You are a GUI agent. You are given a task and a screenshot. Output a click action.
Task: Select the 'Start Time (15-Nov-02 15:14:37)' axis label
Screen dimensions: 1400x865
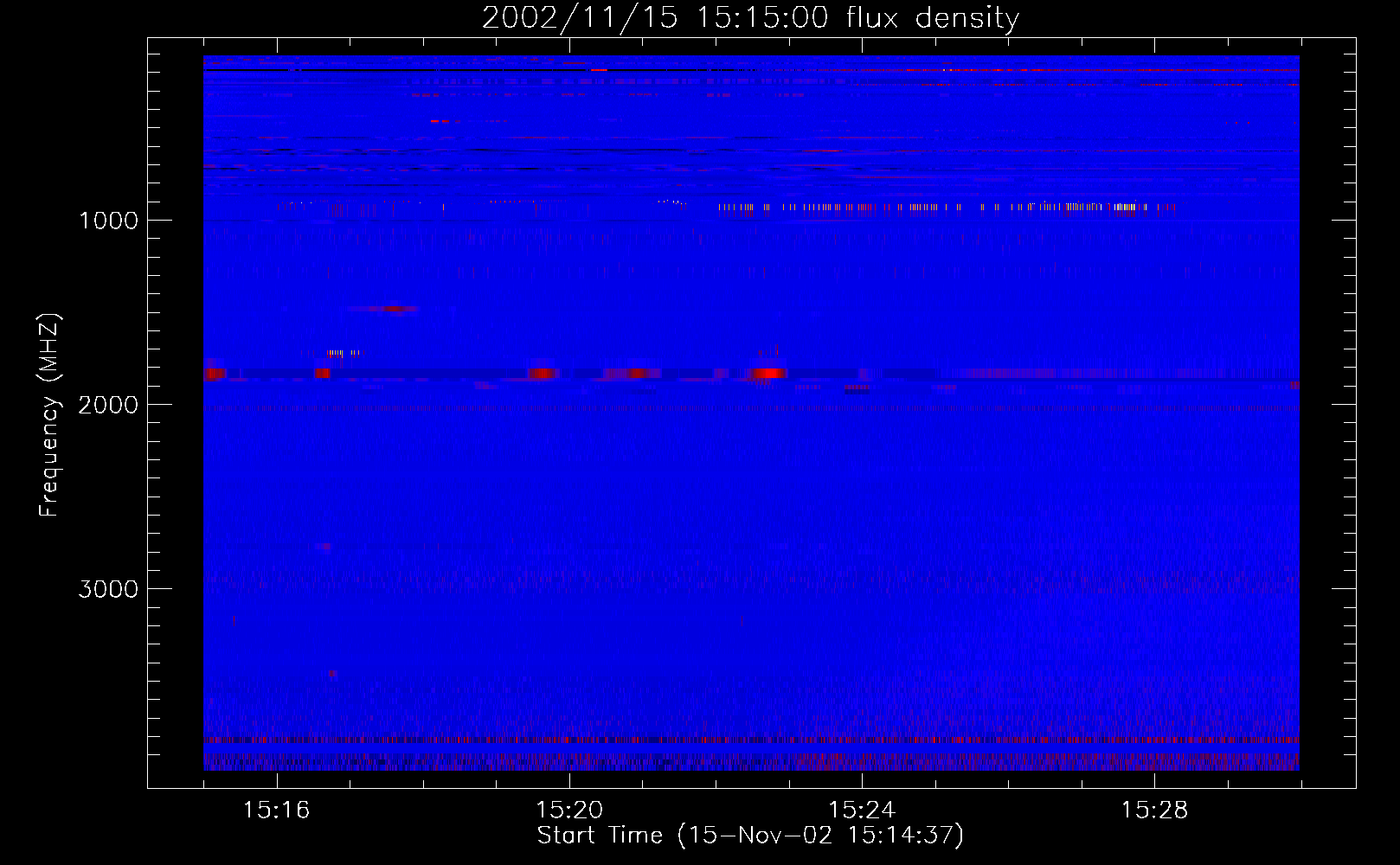(x=750, y=836)
